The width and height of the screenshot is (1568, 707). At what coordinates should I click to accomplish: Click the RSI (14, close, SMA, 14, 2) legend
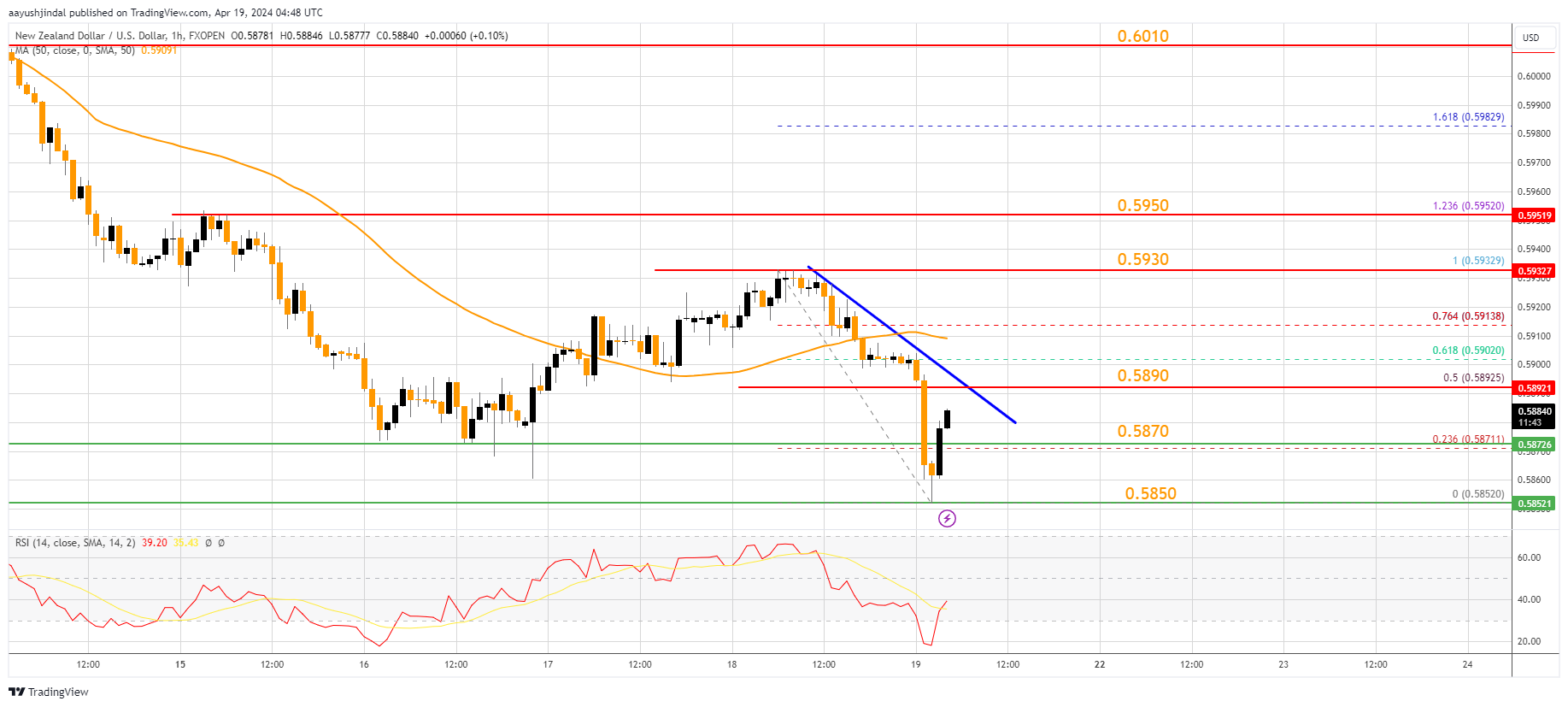tap(75, 543)
